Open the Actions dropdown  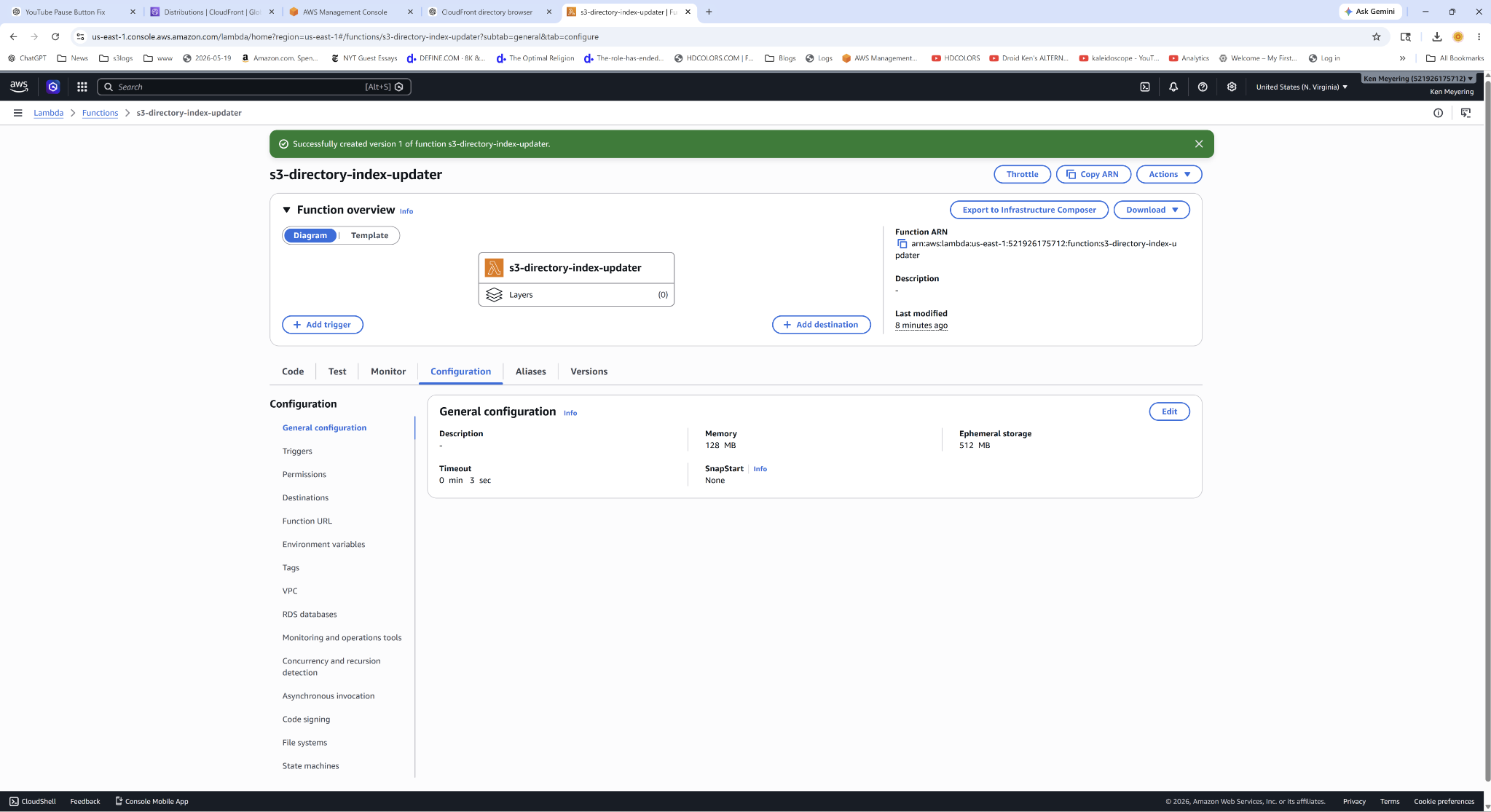[1169, 174]
